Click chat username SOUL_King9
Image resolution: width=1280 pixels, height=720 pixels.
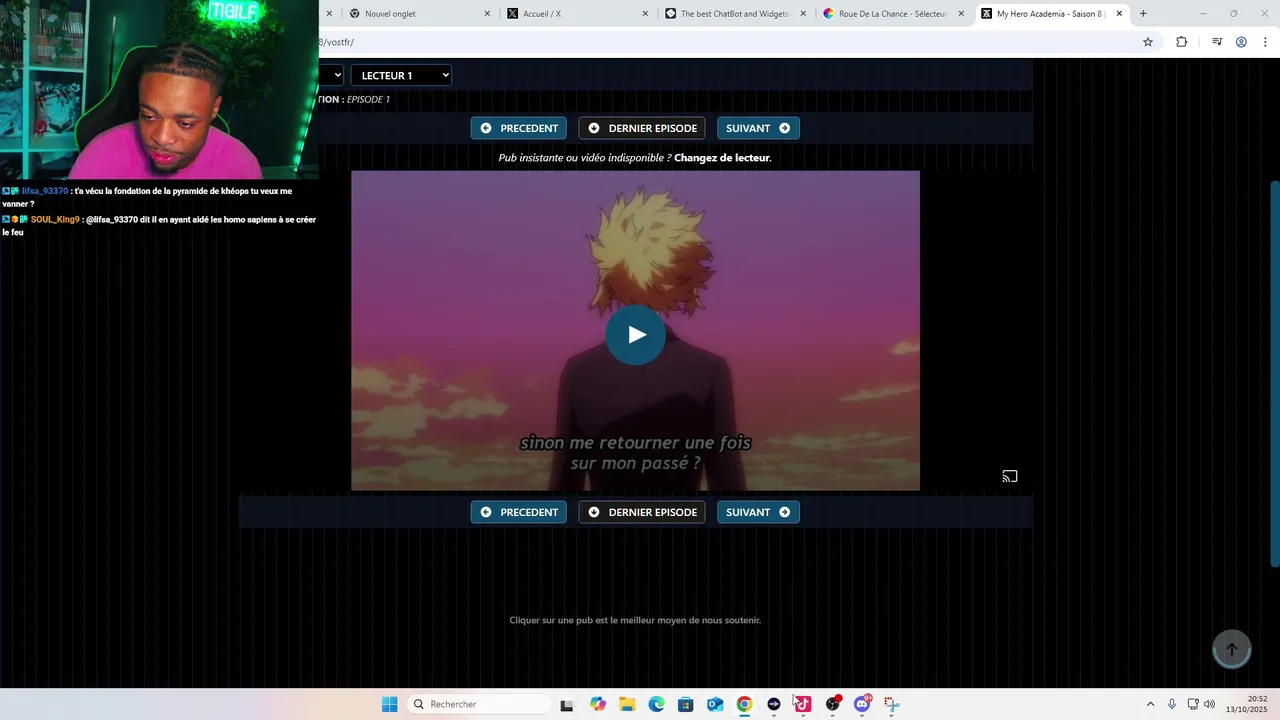tap(55, 219)
